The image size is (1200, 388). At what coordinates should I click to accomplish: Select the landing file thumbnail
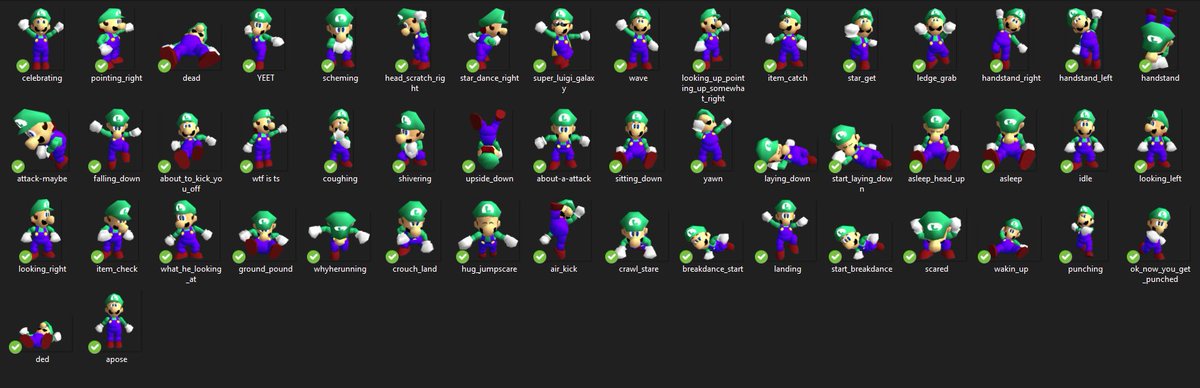coord(788,230)
